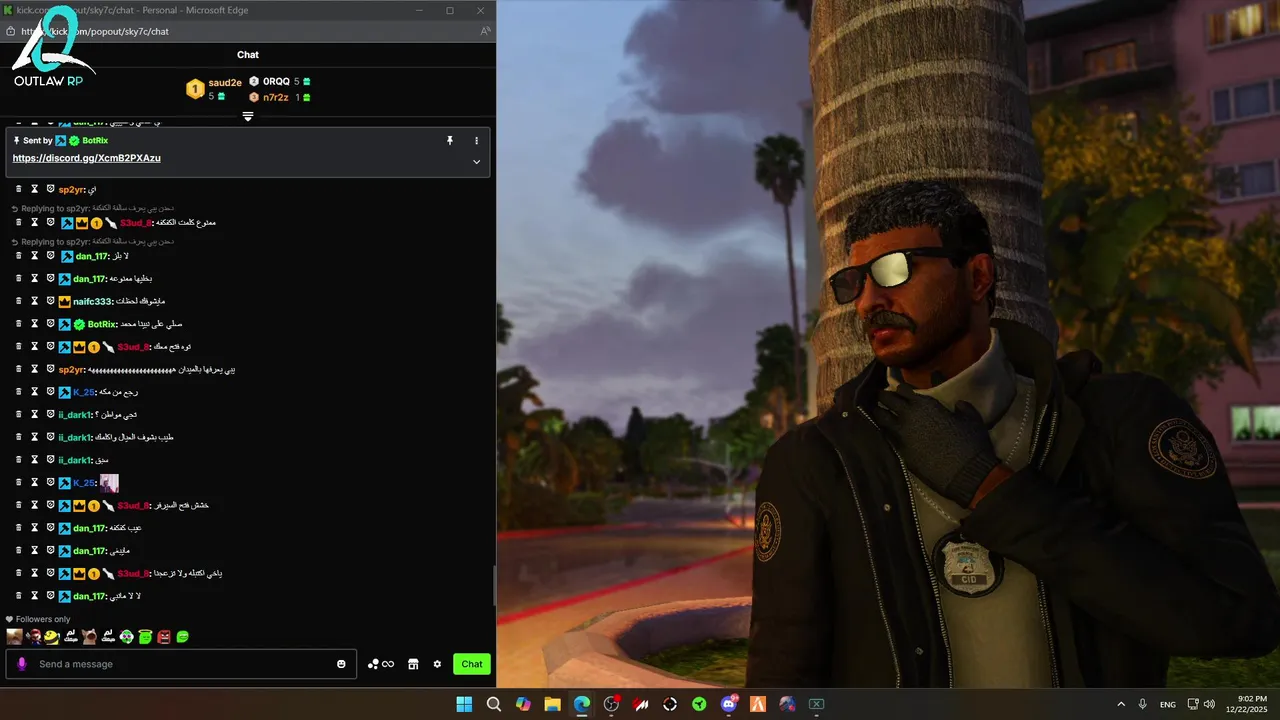The width and height of the screenshot is (1280, 720).
Task: Insert the cat emote
Action: tap(89, 636)
